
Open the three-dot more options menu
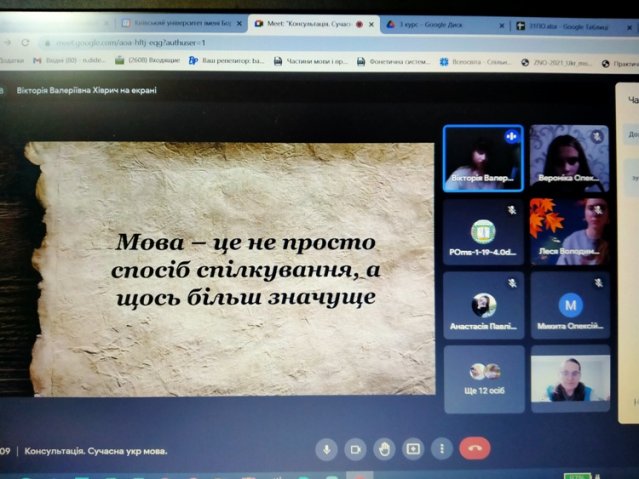(x=442, y=448)
